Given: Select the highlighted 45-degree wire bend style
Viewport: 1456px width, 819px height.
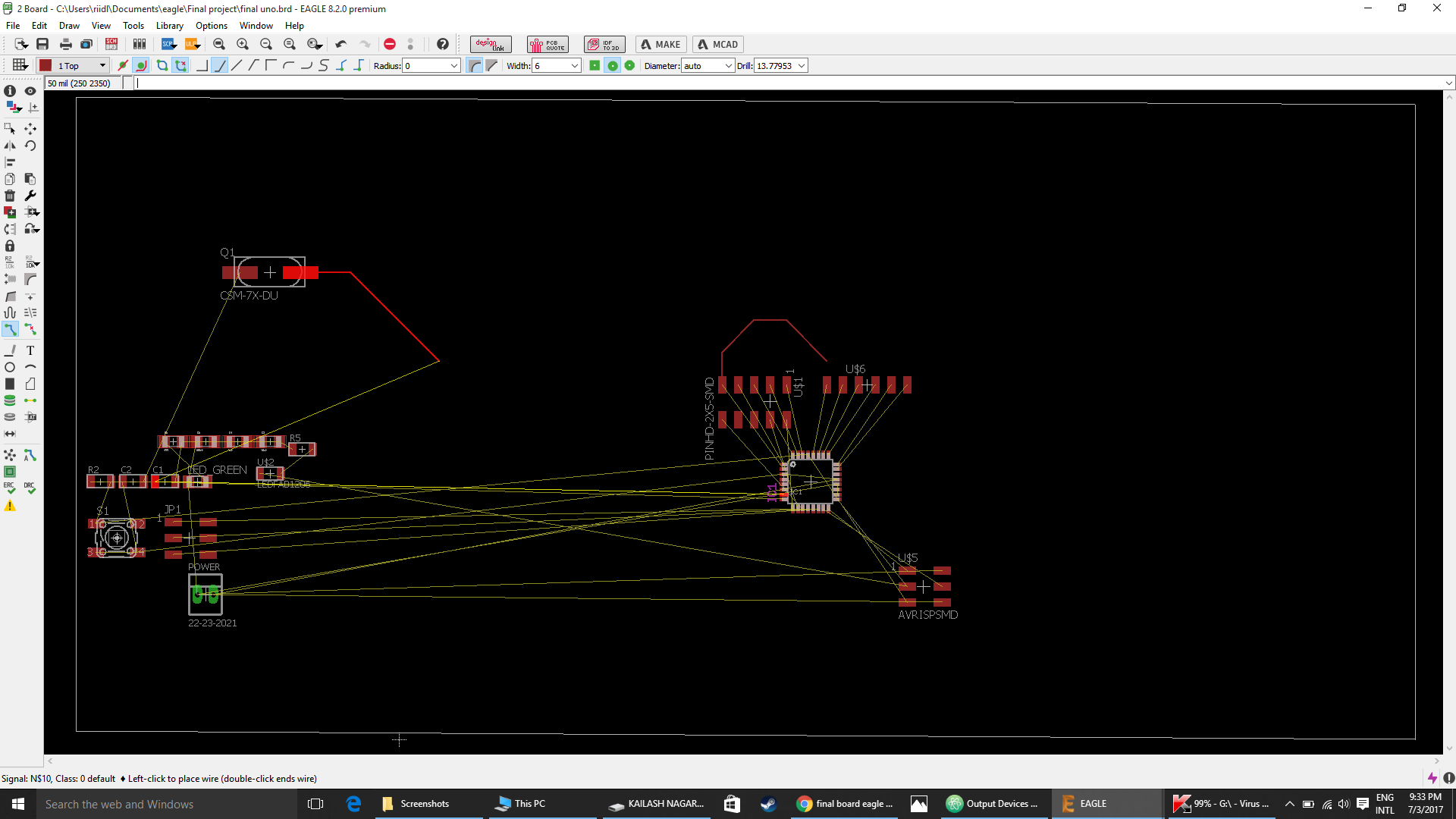Looking at the screenshot, I should [x=220, y=66].
